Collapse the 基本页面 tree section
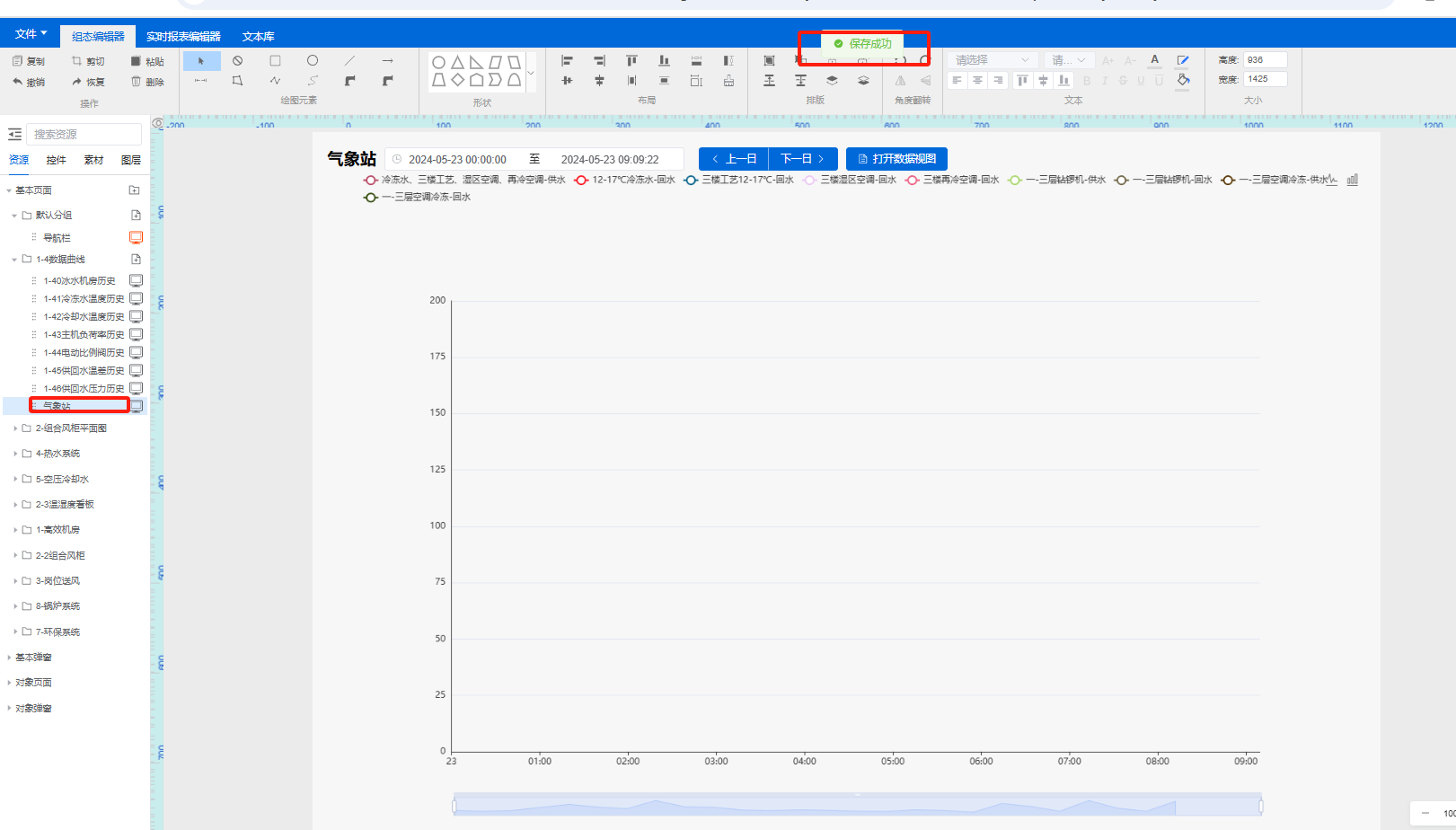This screenshot has width=1456, height=830. coord(9,190)
